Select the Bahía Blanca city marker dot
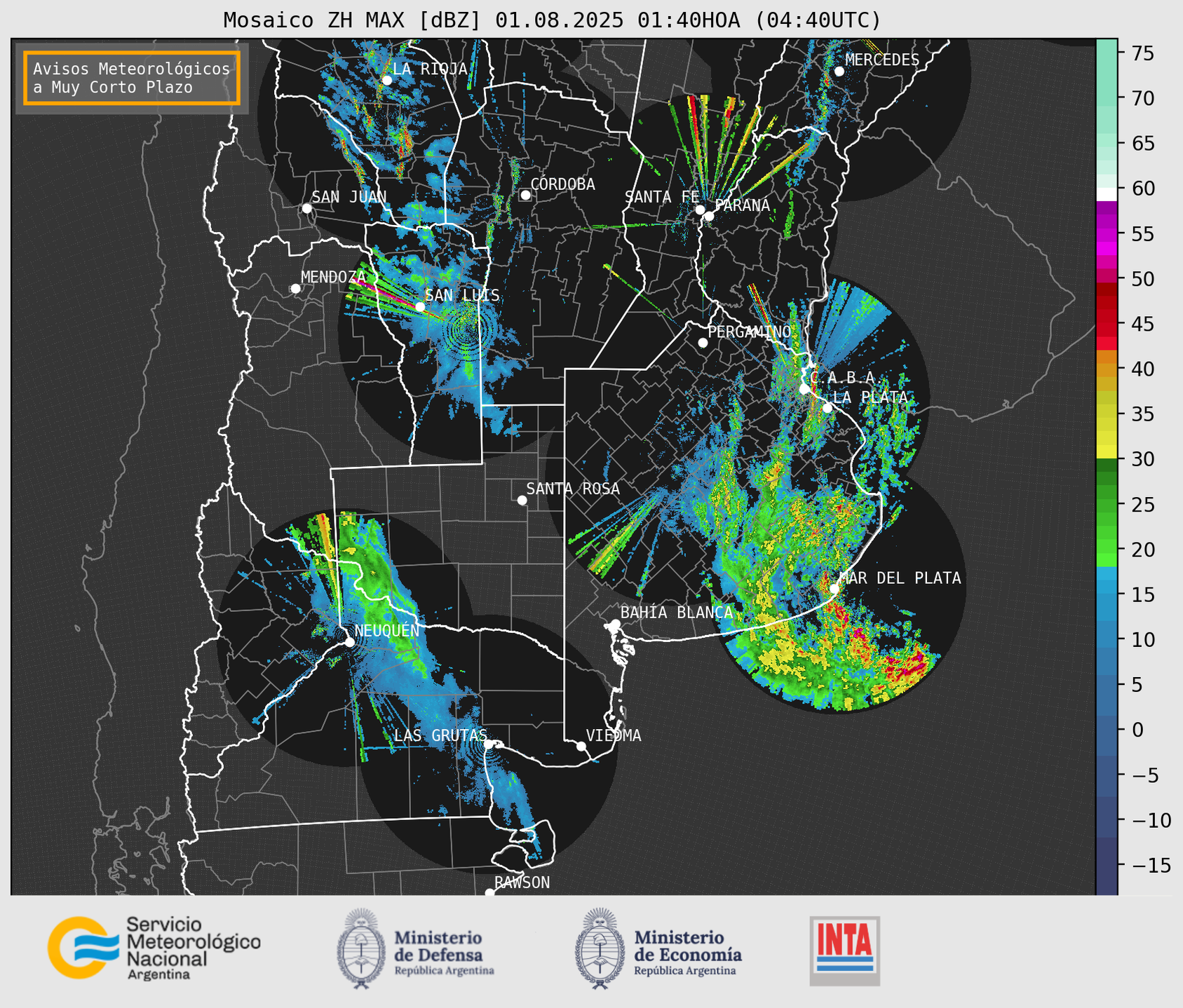1183x1008 pixels. 615,624
